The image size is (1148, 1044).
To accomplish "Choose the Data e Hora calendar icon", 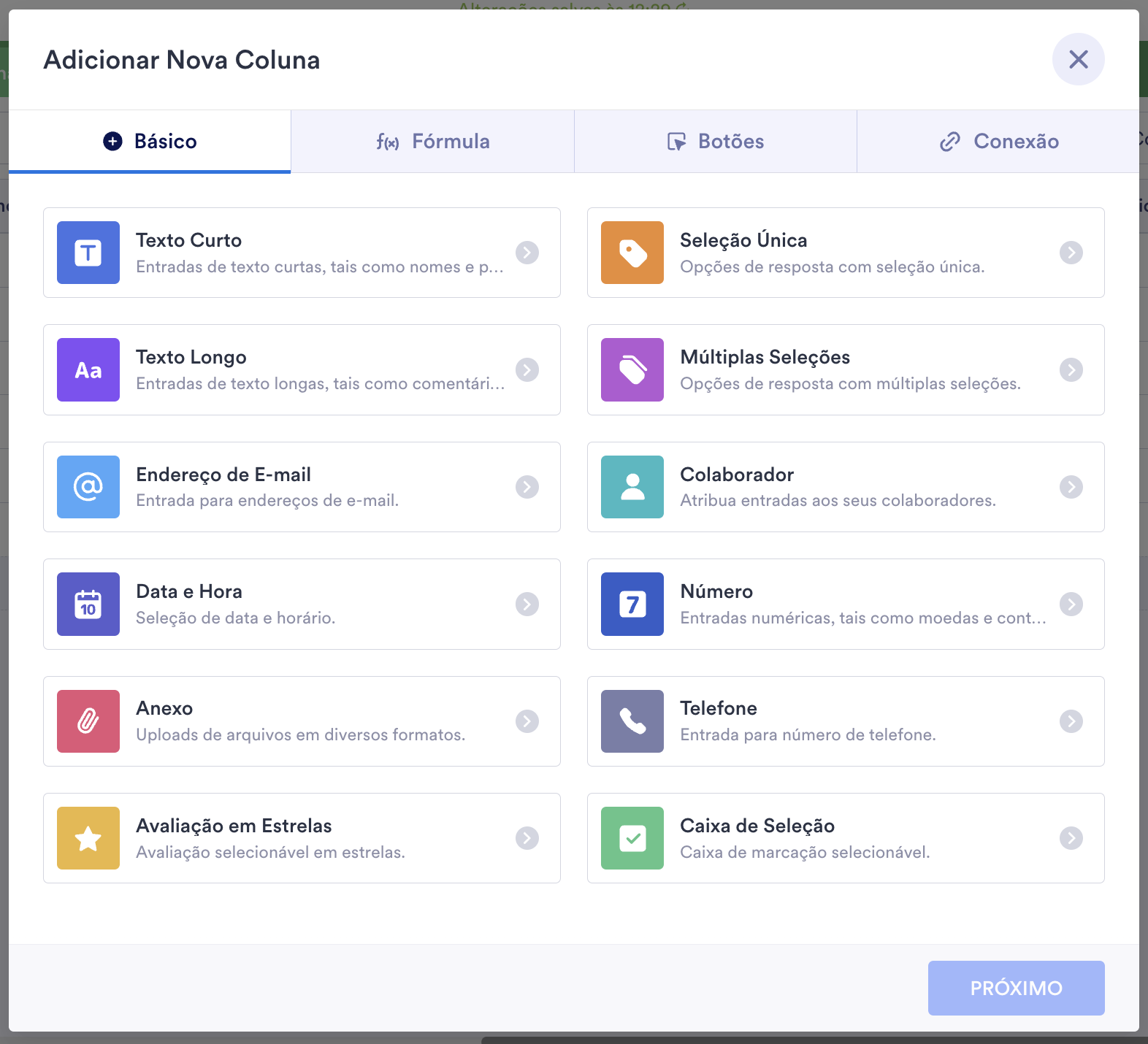I will [88, 604].
